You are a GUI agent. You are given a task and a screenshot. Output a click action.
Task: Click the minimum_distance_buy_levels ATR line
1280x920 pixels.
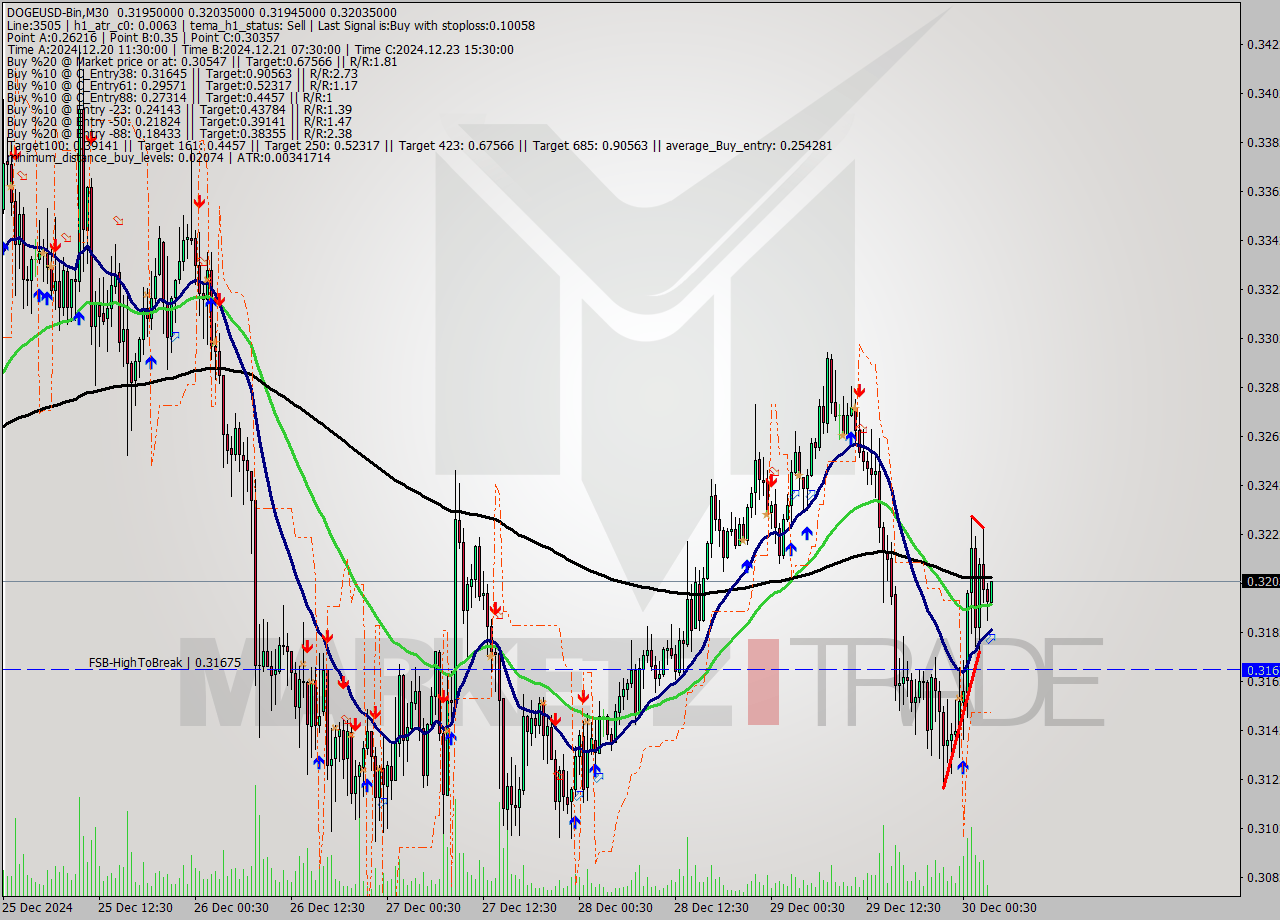(168, 158)
